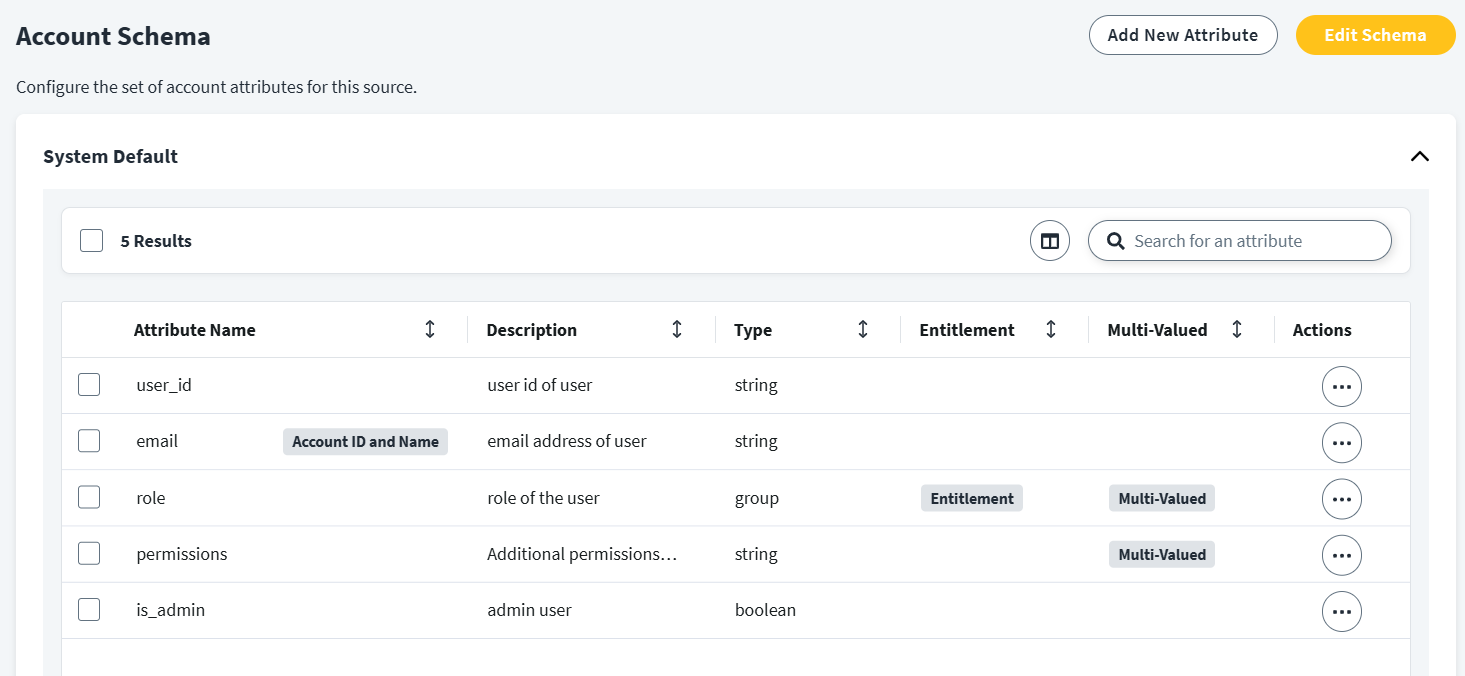Click the 'role' attribute name
Viewport: 1465px width, 676px height.
coord(151,498)
